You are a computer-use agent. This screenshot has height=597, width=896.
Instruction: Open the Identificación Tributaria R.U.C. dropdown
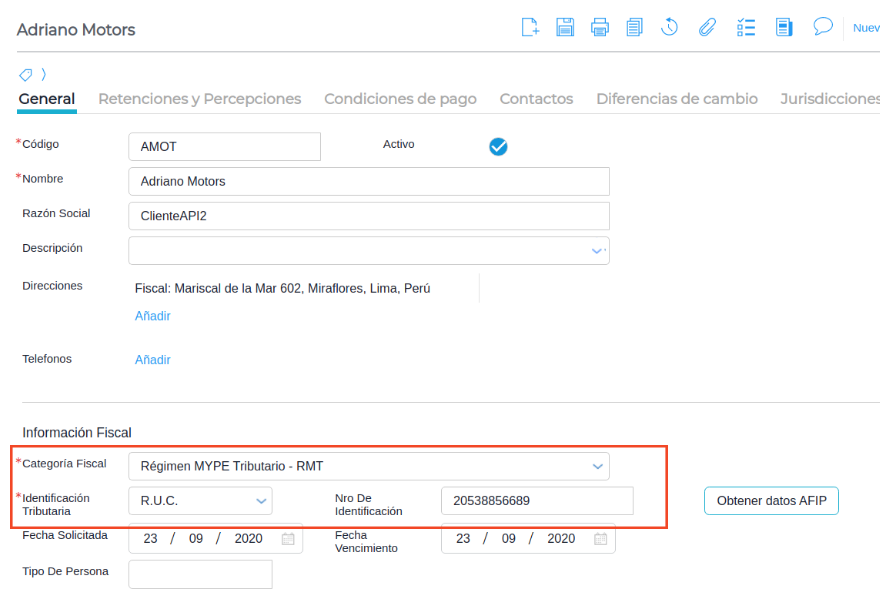[x=261, y=501]
